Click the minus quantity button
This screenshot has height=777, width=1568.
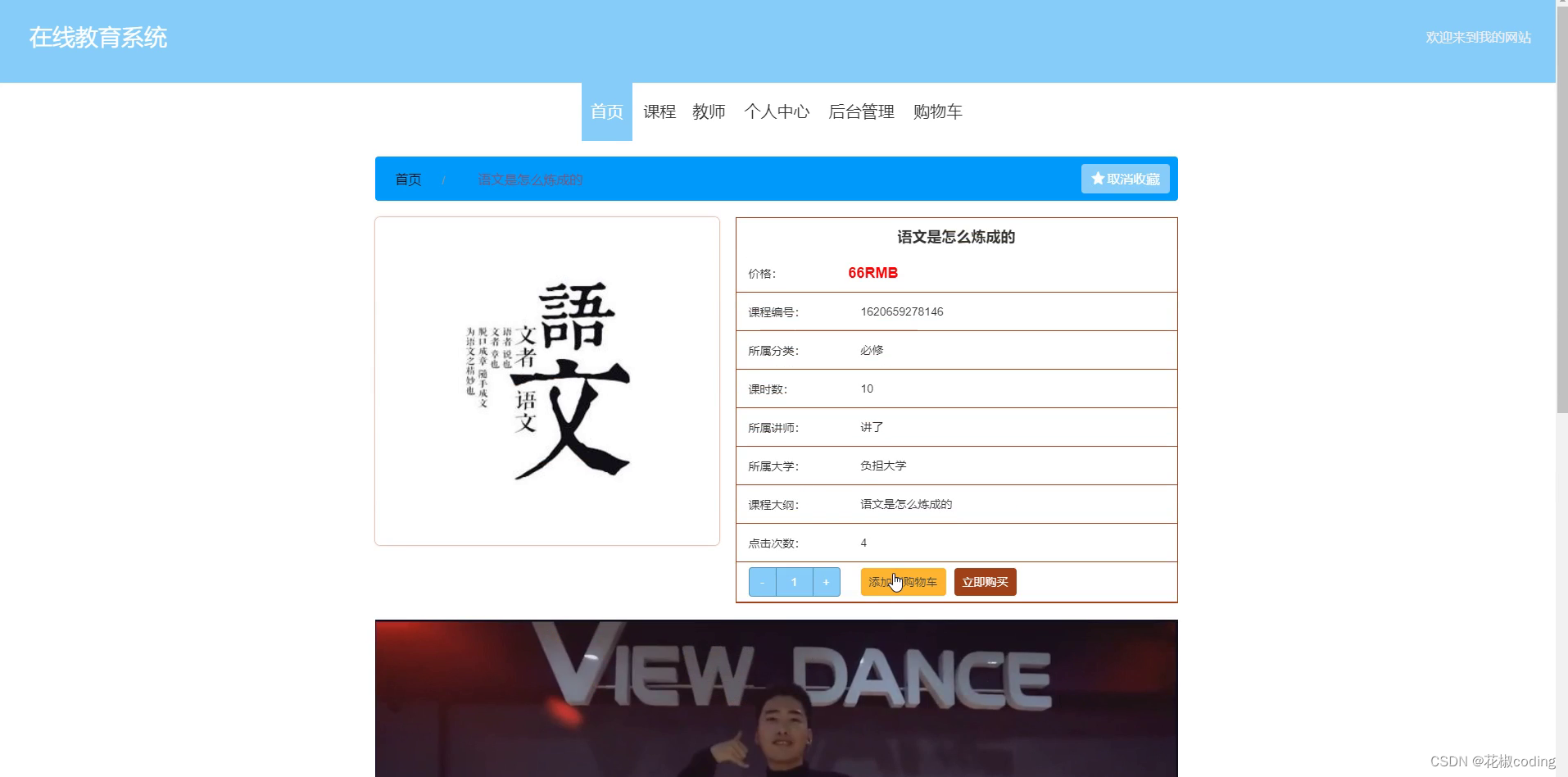coord(763,582)
